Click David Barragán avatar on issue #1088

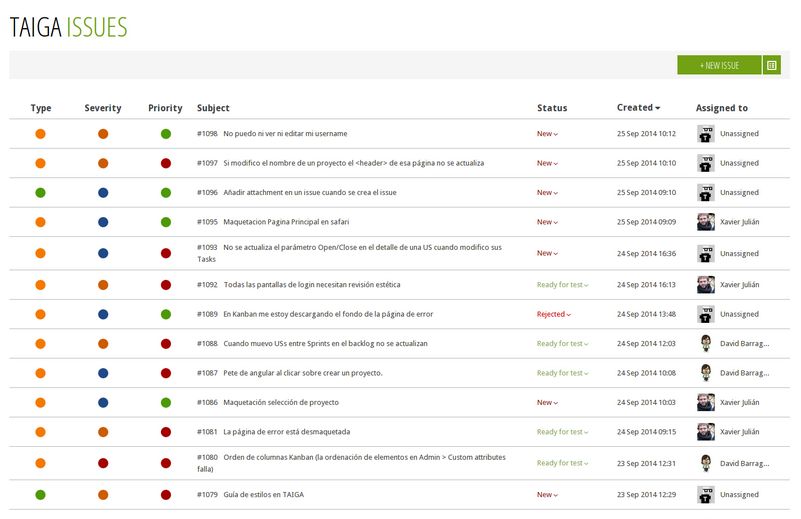[706, 344]
